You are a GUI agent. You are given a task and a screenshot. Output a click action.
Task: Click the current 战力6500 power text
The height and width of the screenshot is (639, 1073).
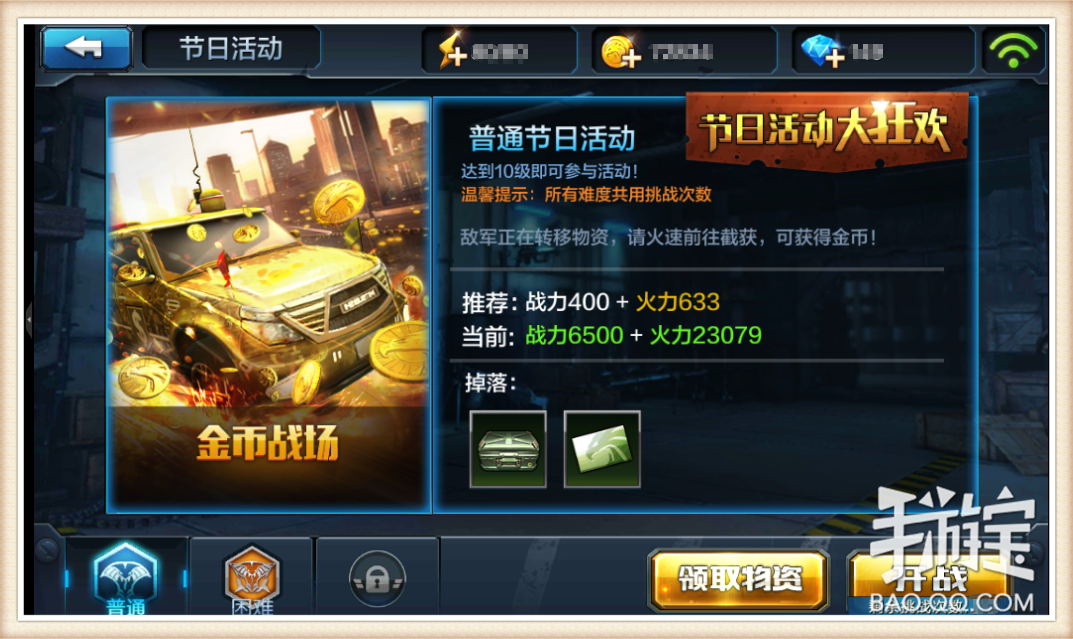(x=574, y=335)
